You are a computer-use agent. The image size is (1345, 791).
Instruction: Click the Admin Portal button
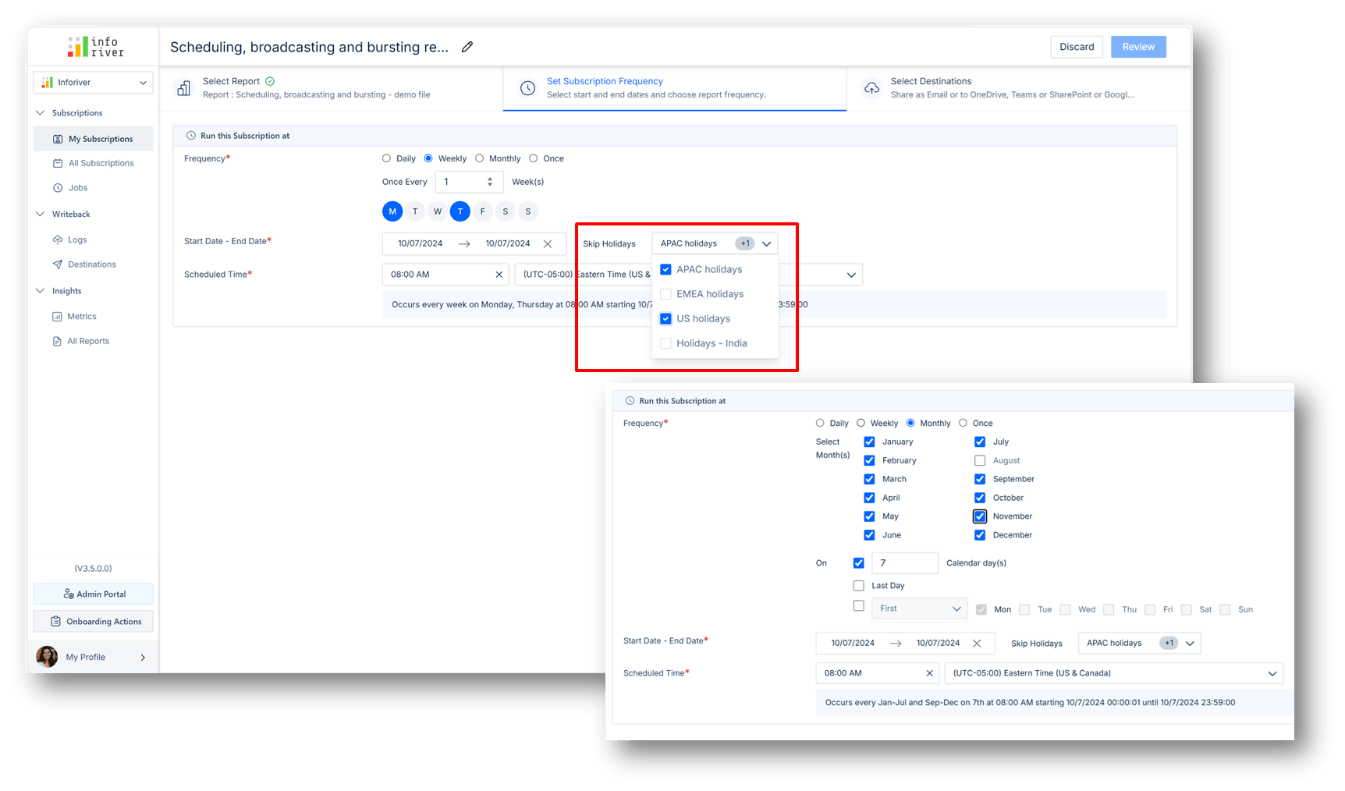(x=93, y=594)
